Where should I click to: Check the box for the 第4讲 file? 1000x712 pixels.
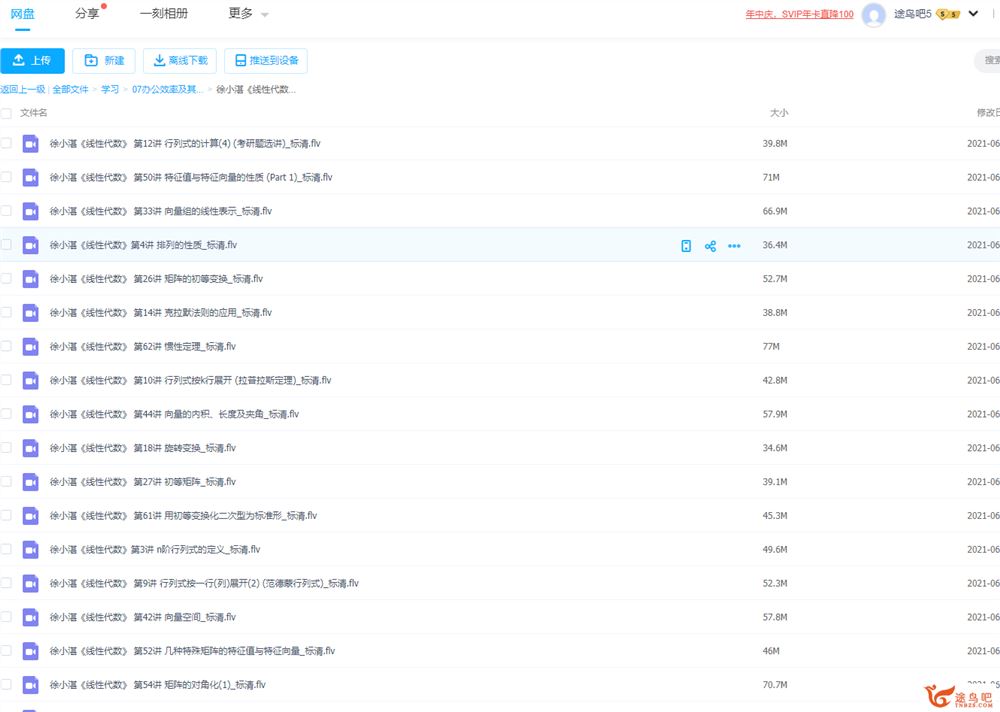pyautogui.click(x=6, y=245)
